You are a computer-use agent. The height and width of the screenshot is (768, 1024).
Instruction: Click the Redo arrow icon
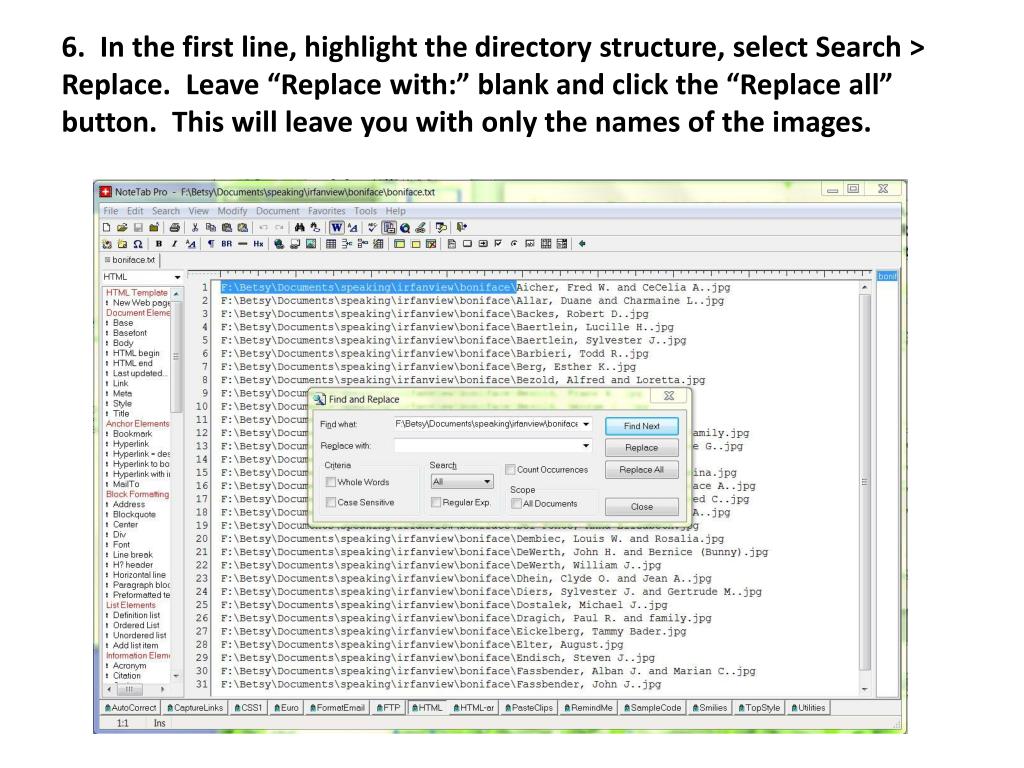point(279,227)
